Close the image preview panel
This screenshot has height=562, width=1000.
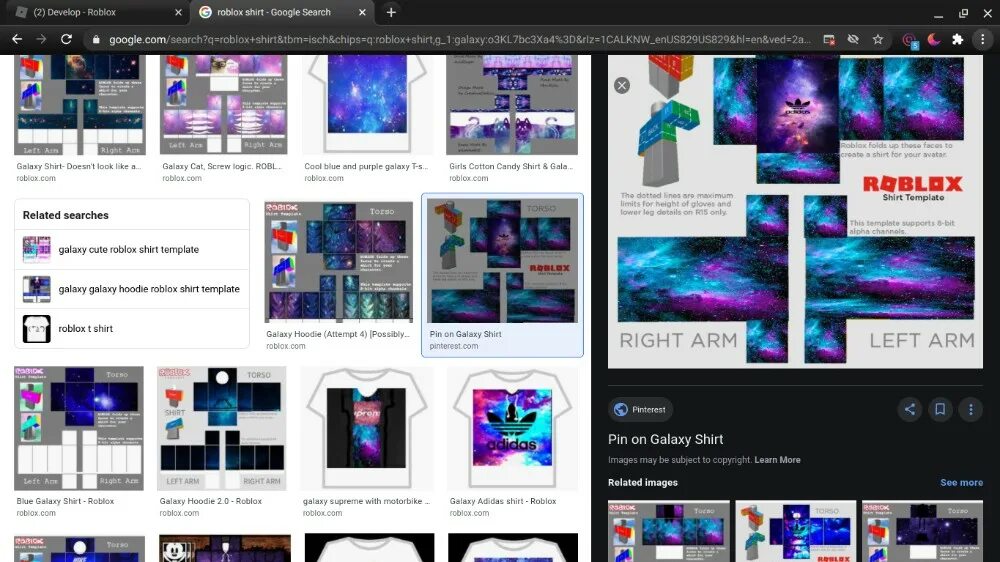pos(622,85)
